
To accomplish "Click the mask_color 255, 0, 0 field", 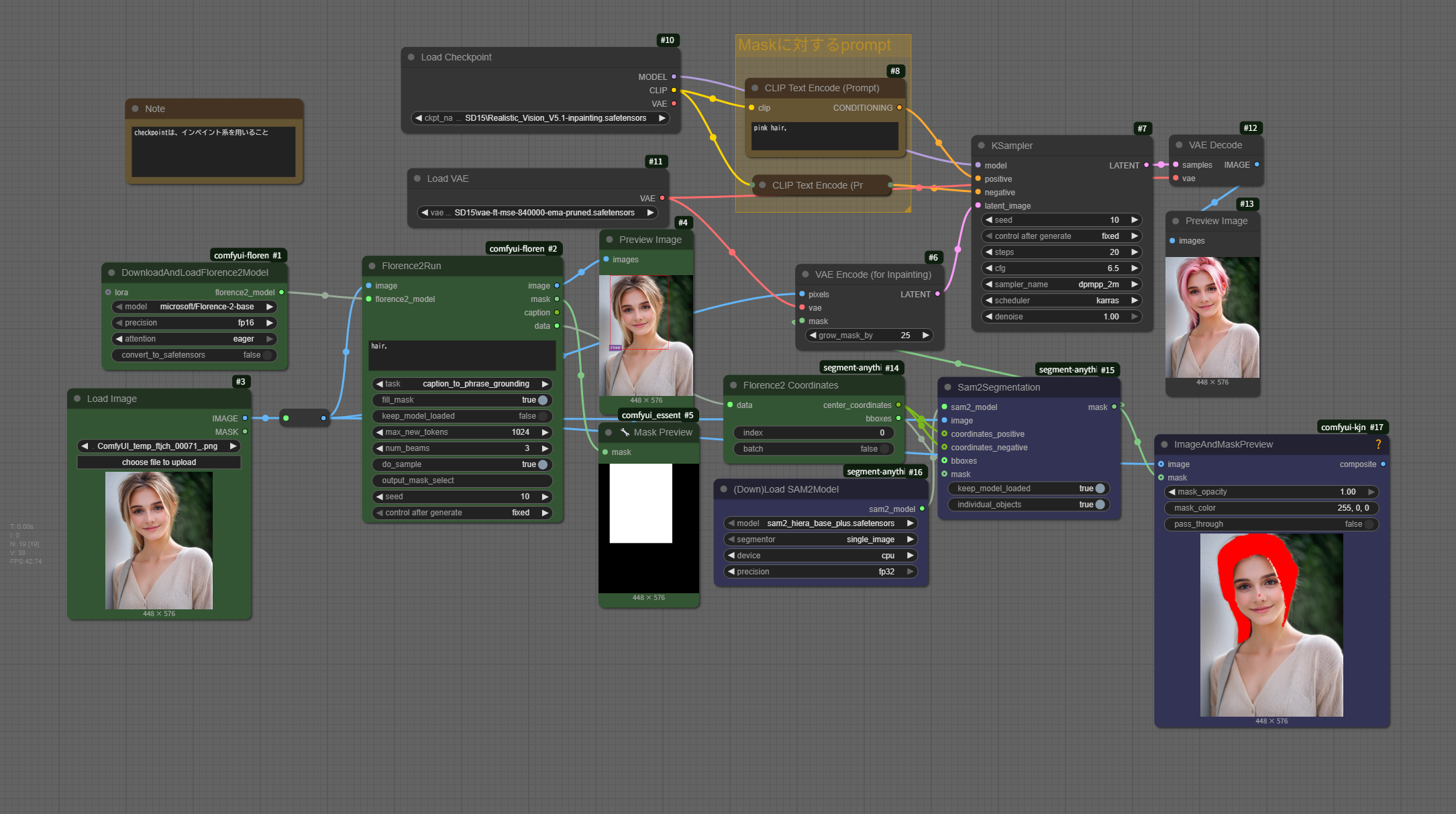I will [1271, 508].
